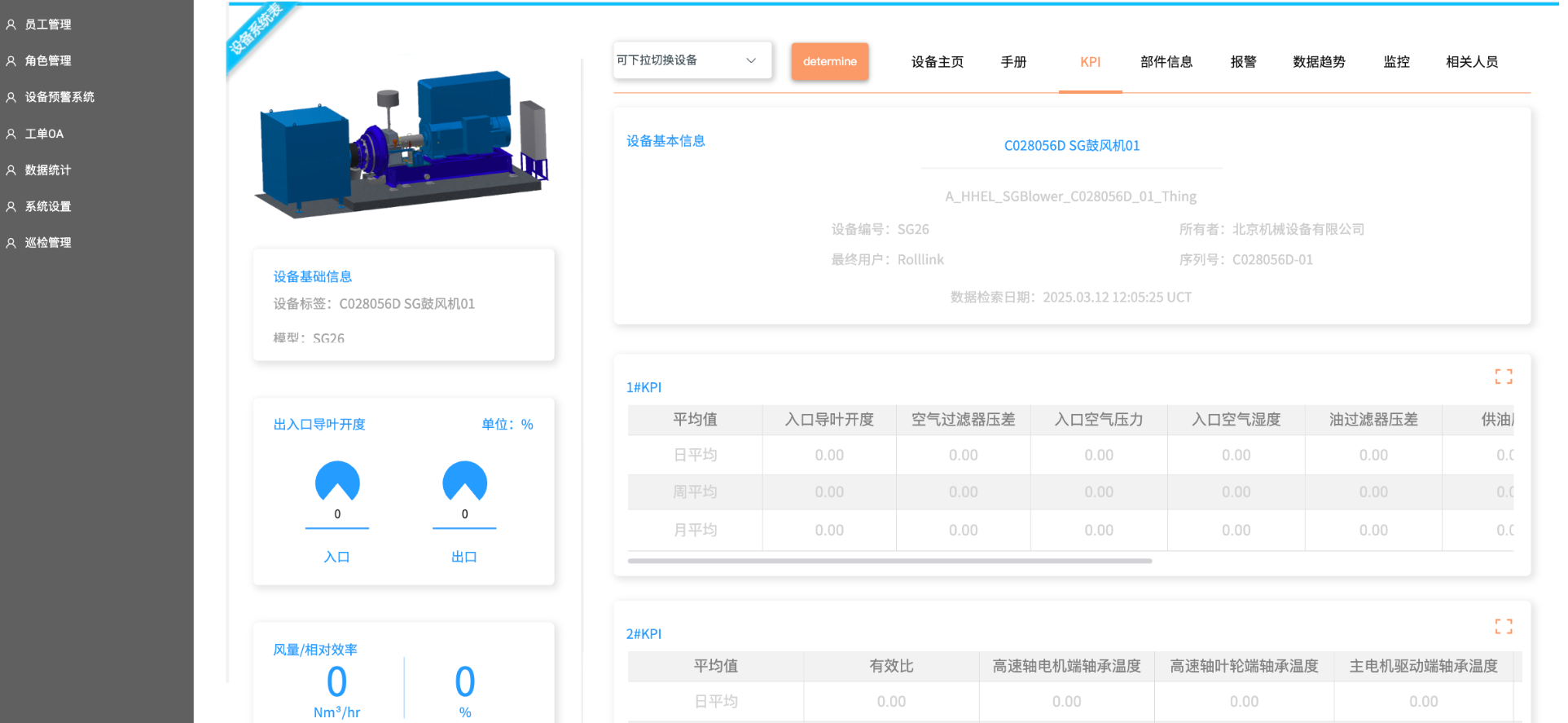Click the icon beside 数据统计

point(11,170)
